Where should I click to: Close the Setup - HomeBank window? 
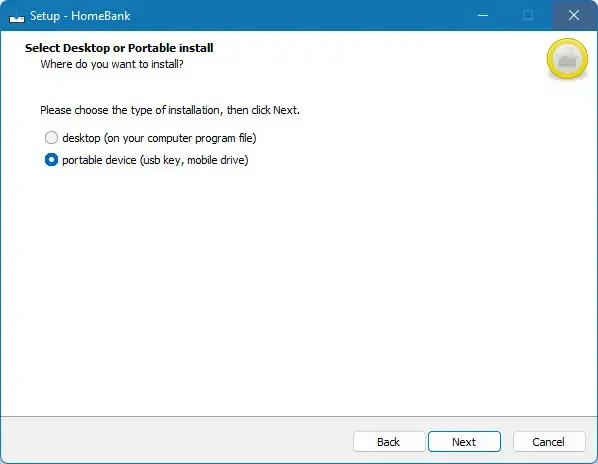click(x=574, y=15)
